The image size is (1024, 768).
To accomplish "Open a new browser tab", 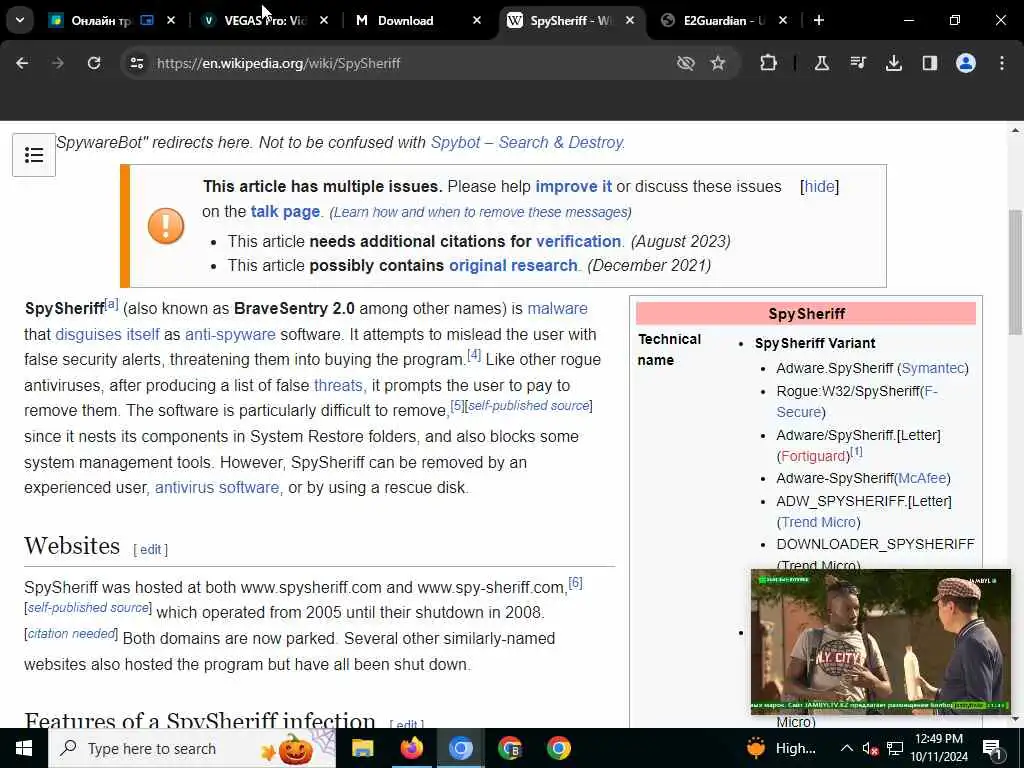I will pyautogui.click(x=819, y=21).
